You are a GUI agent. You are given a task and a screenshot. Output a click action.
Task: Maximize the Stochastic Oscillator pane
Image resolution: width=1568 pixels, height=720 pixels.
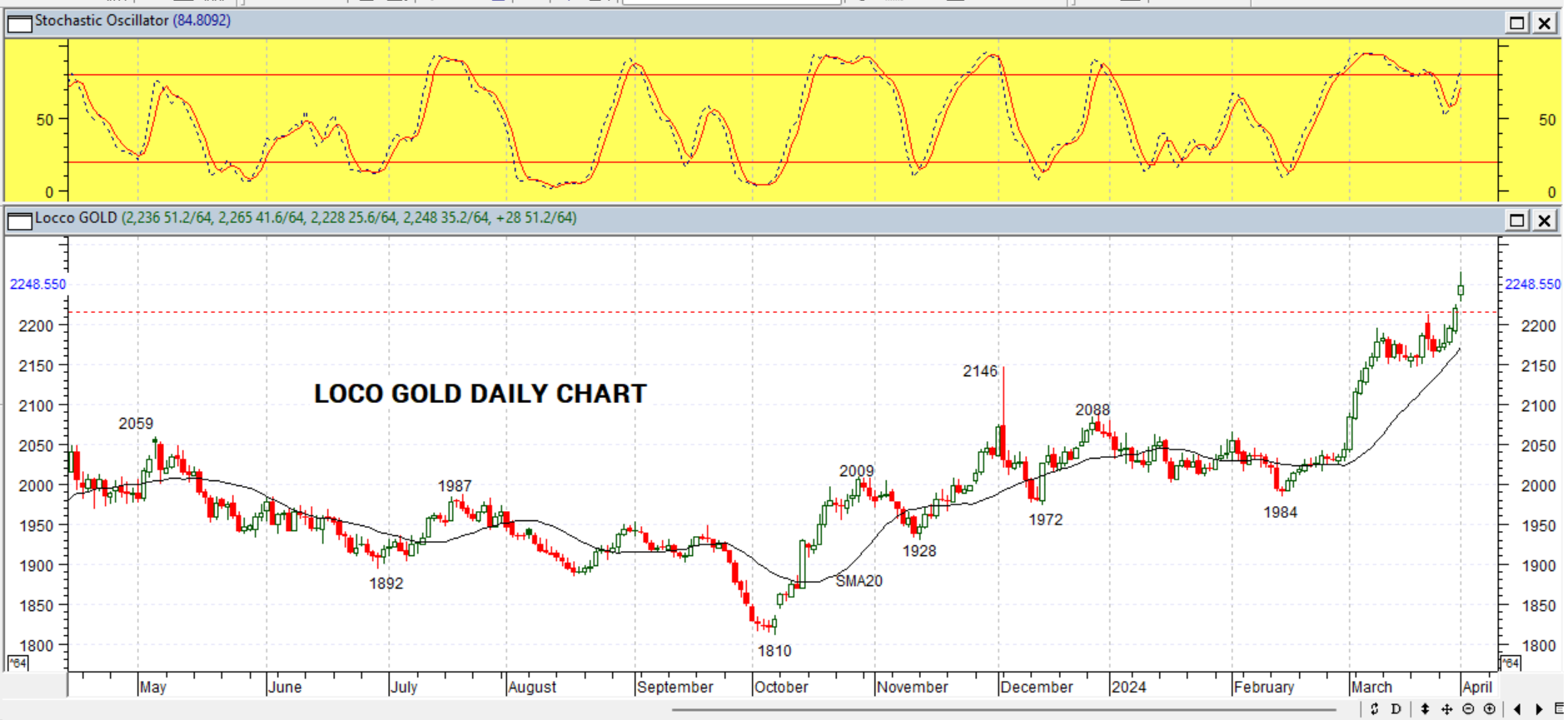point(1517,22)
